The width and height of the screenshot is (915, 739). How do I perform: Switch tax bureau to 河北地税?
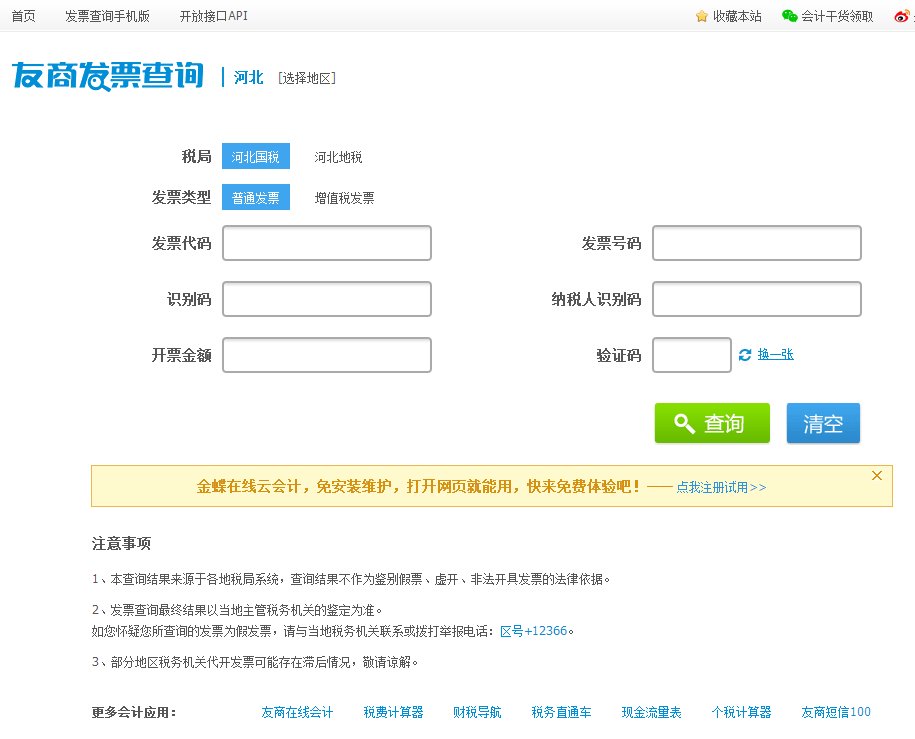click(x=340, y=156)
